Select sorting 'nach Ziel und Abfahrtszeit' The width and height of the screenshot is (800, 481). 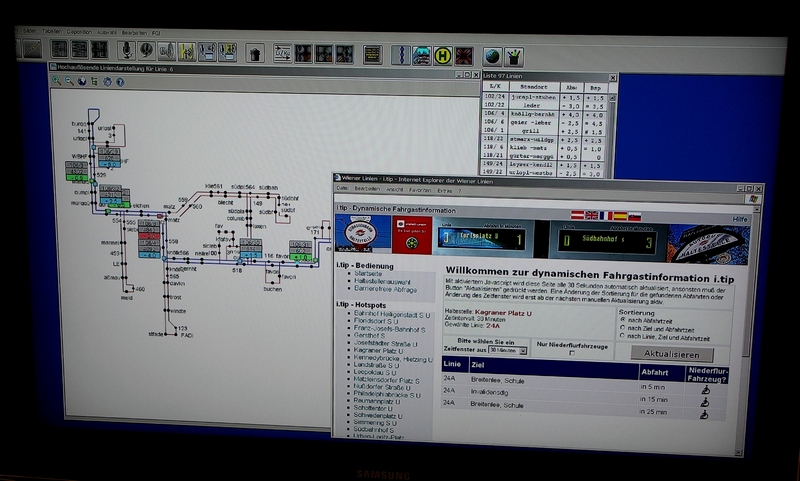pos(622,328)
